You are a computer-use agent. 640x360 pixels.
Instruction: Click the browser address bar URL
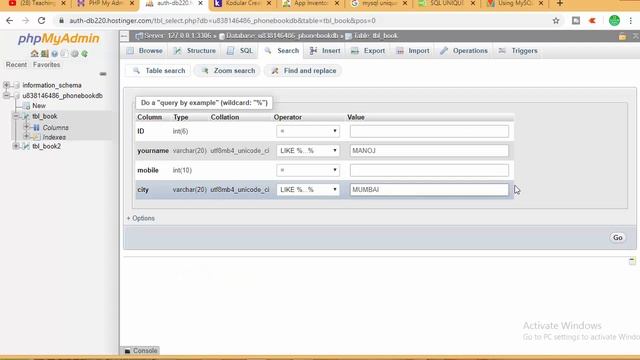click(x=222, y=20)
